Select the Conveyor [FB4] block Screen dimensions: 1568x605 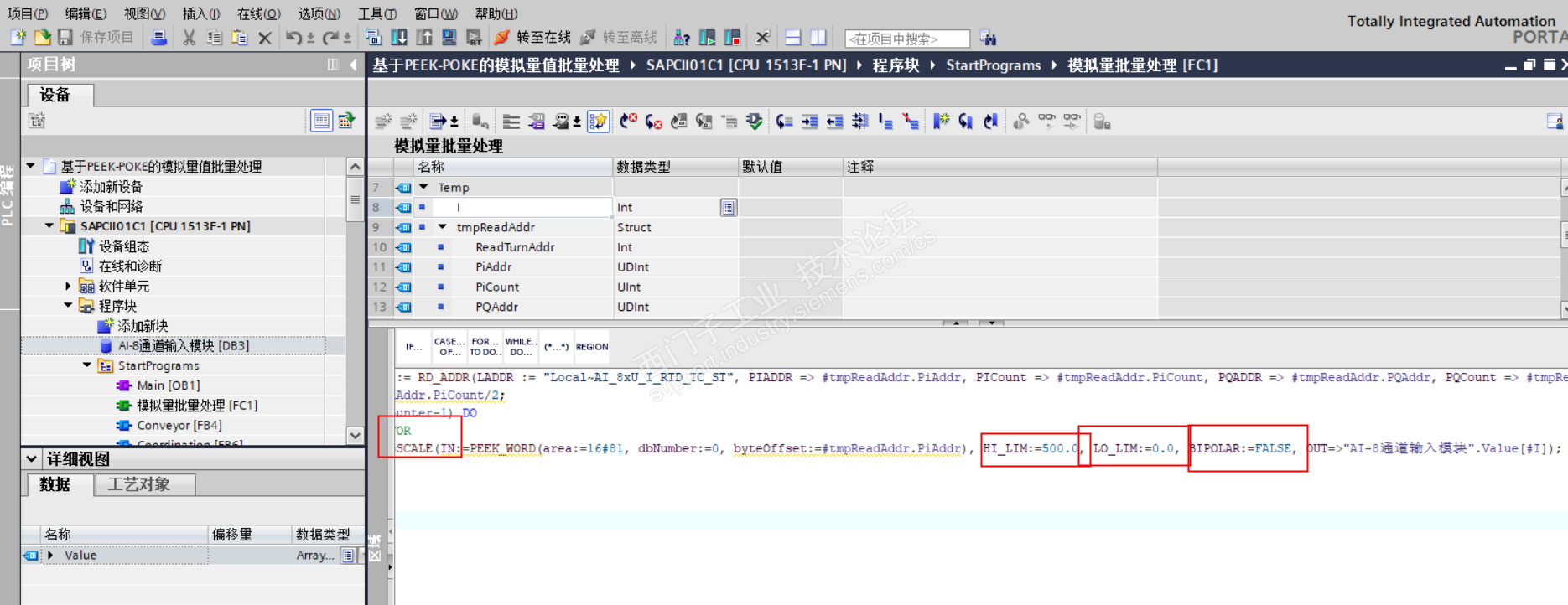[x=179, y=425]
